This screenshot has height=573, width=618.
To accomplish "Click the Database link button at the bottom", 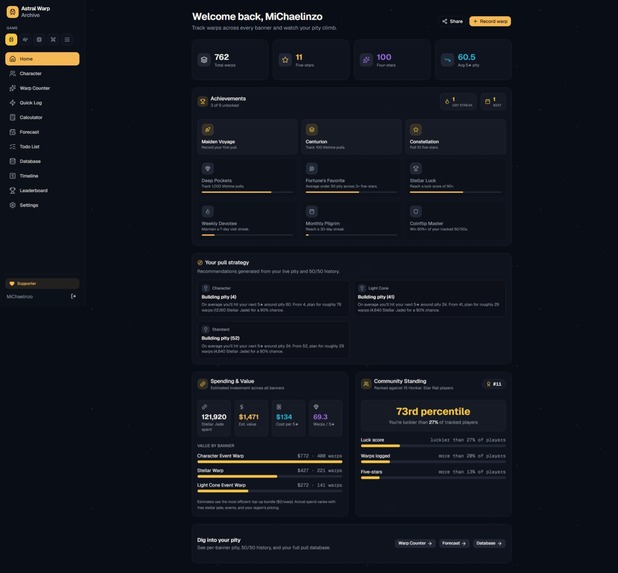I will coord(489,543).
